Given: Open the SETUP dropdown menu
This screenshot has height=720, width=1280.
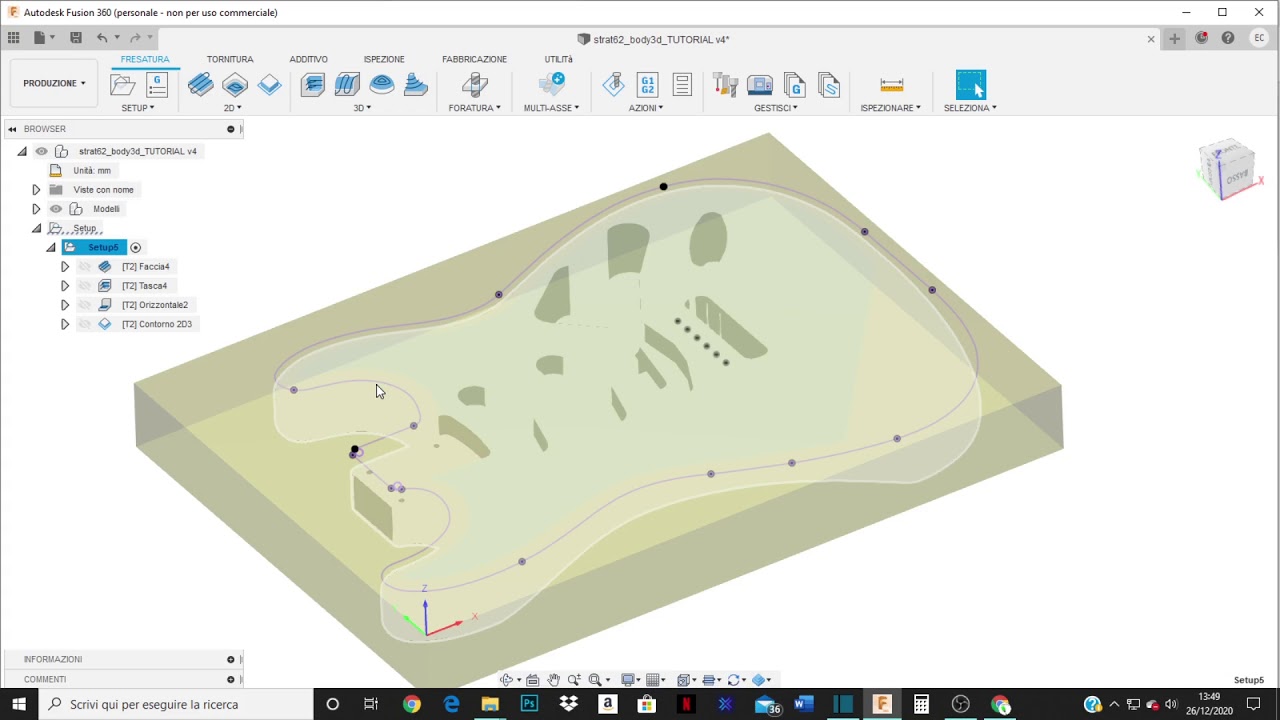Looking at the screenshot, I should pos(138,108).
